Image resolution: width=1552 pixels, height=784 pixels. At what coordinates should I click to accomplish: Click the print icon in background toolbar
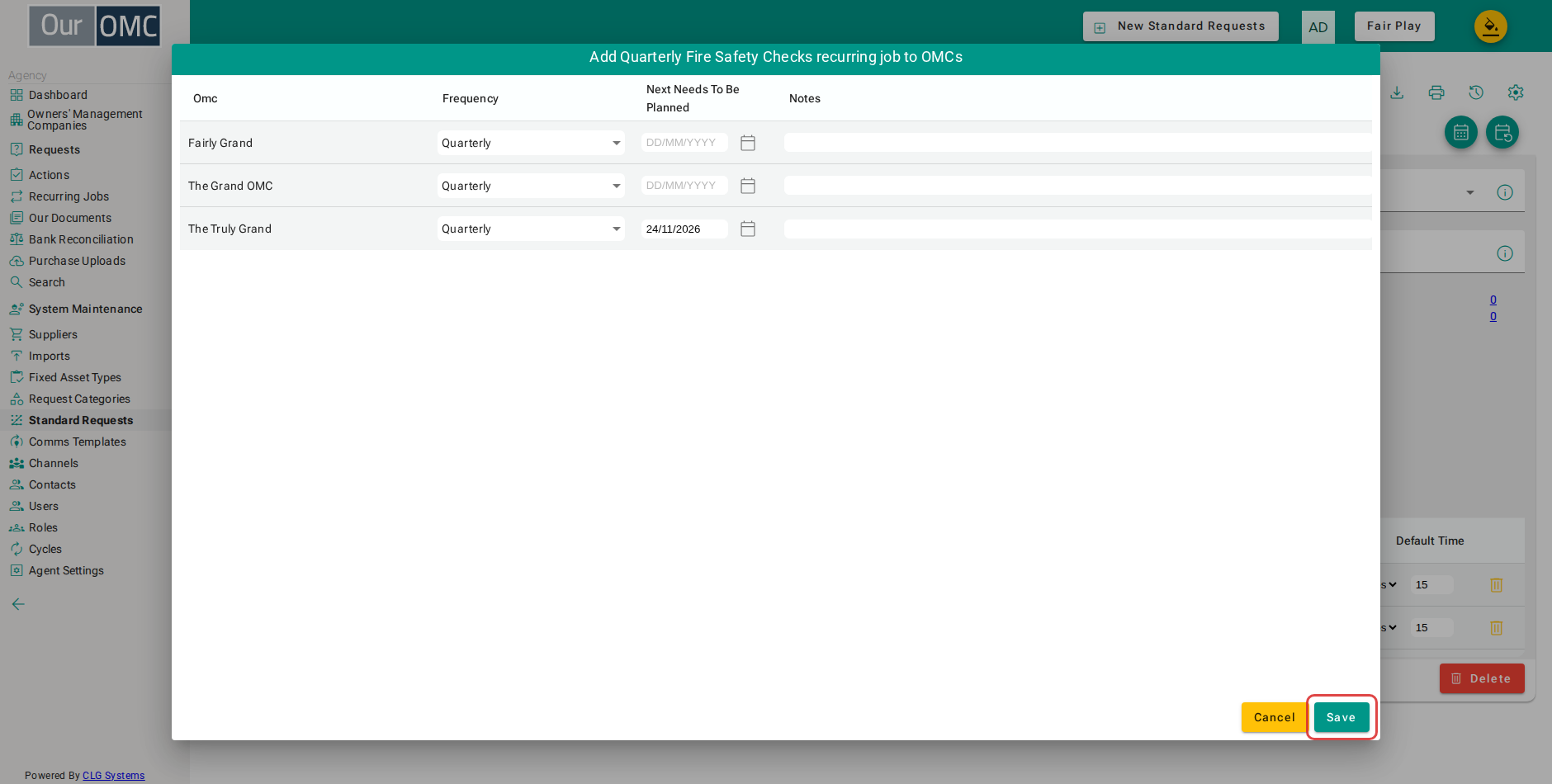(1436, 92)
